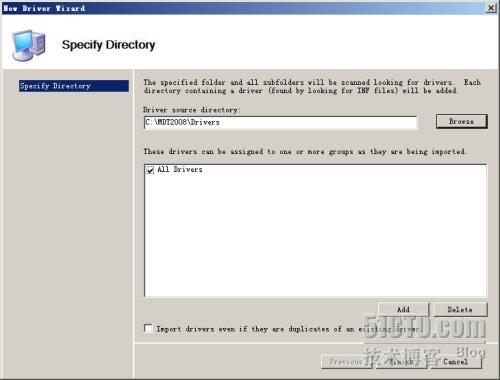
Task: Click the Driver source directory field
Action: [280, 122]
